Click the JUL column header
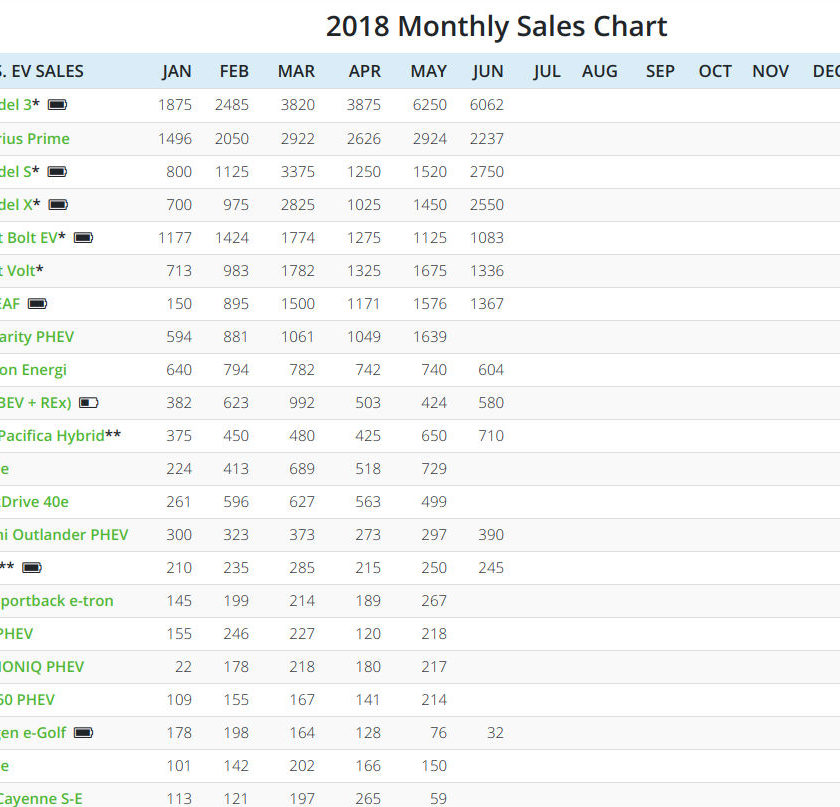 point(547,71)
